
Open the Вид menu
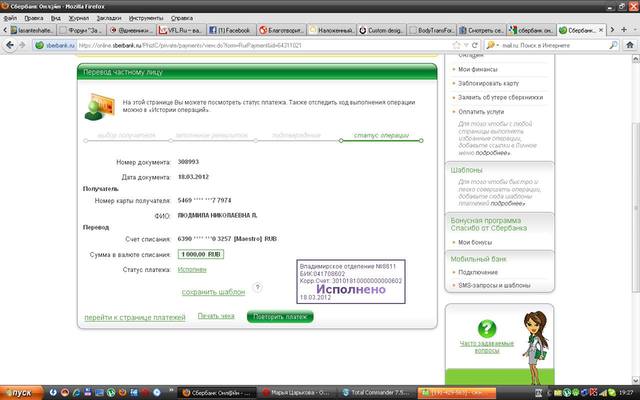[56, 18]
